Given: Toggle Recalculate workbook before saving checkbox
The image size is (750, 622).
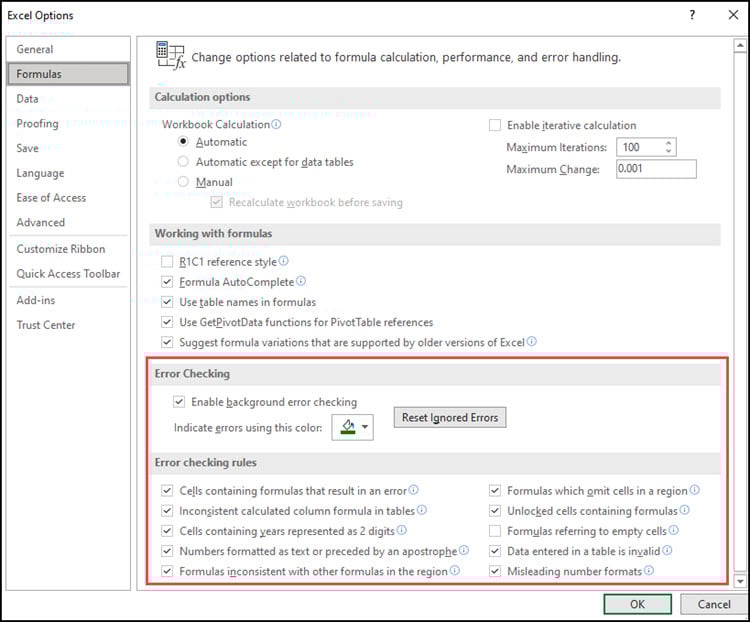Looking at the screenshot, I should click(217, 202).
